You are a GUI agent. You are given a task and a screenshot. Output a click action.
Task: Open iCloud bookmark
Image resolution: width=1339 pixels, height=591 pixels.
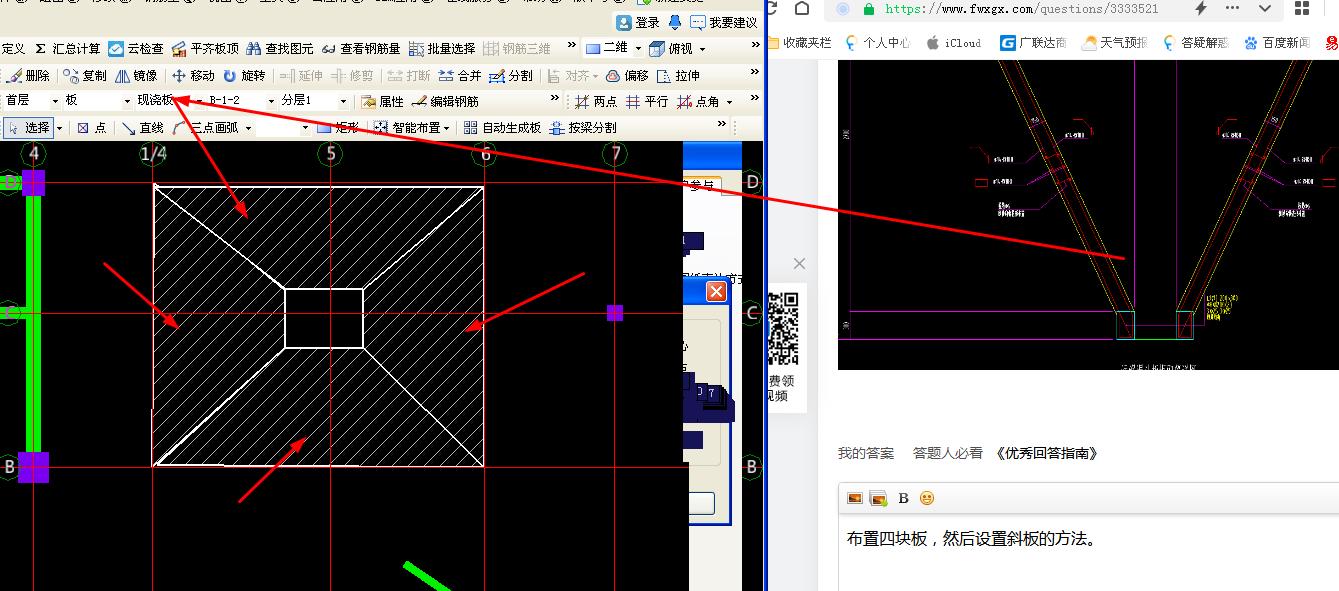[954, 43]
